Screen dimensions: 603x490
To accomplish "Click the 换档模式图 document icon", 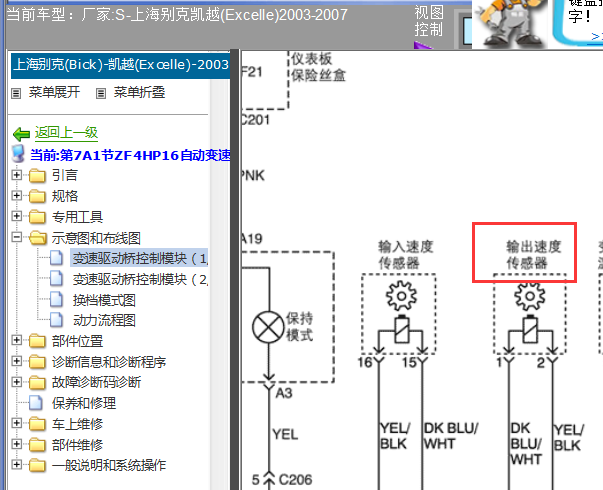I will pos(56,299).
